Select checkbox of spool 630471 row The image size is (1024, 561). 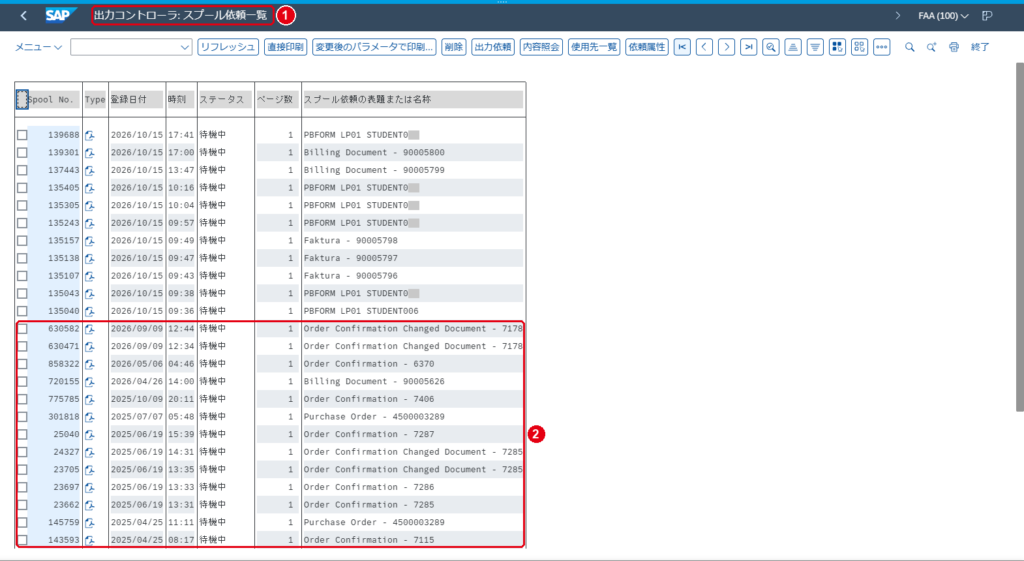(x=22, y=346)
